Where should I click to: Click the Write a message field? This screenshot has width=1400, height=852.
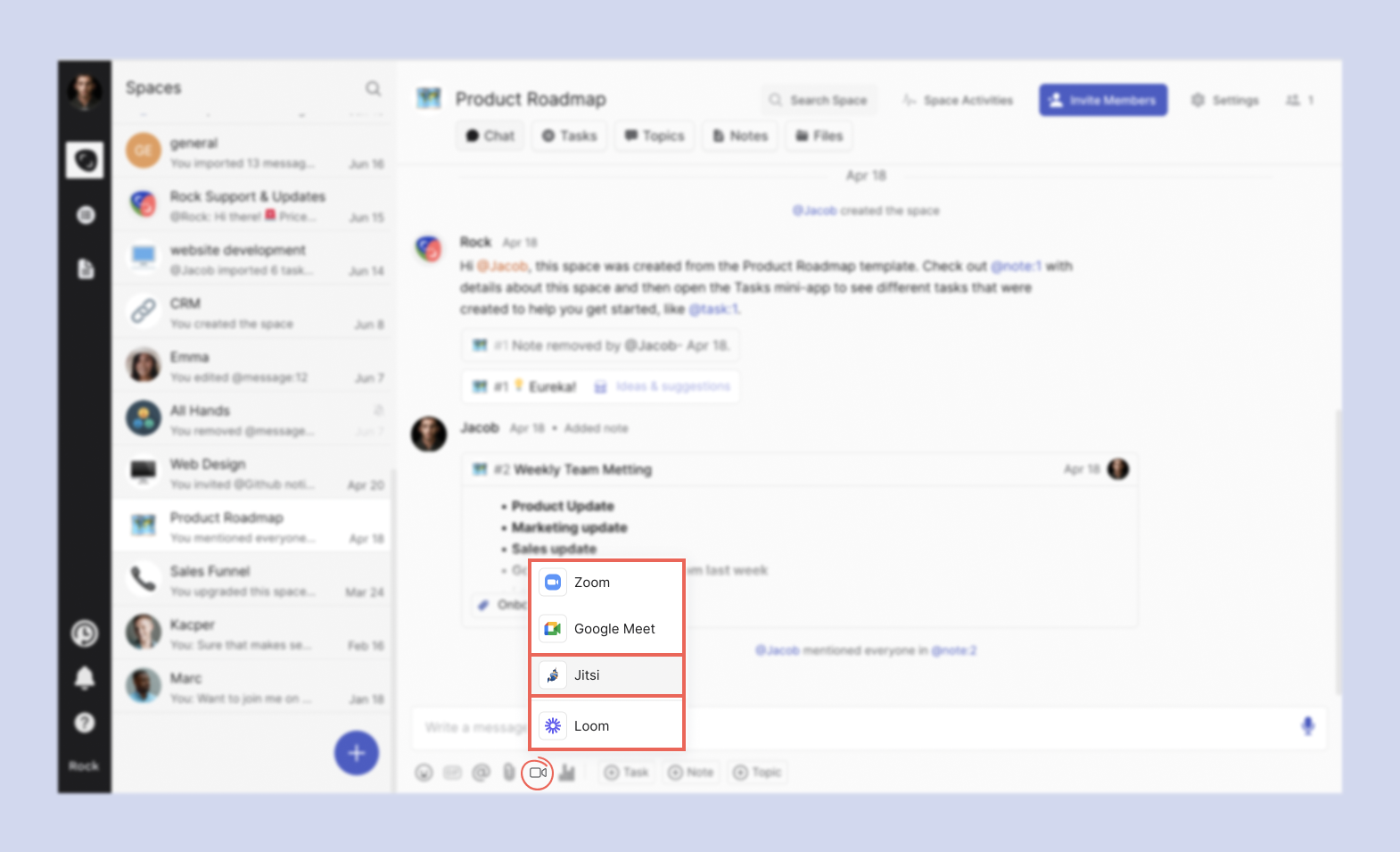473,727
